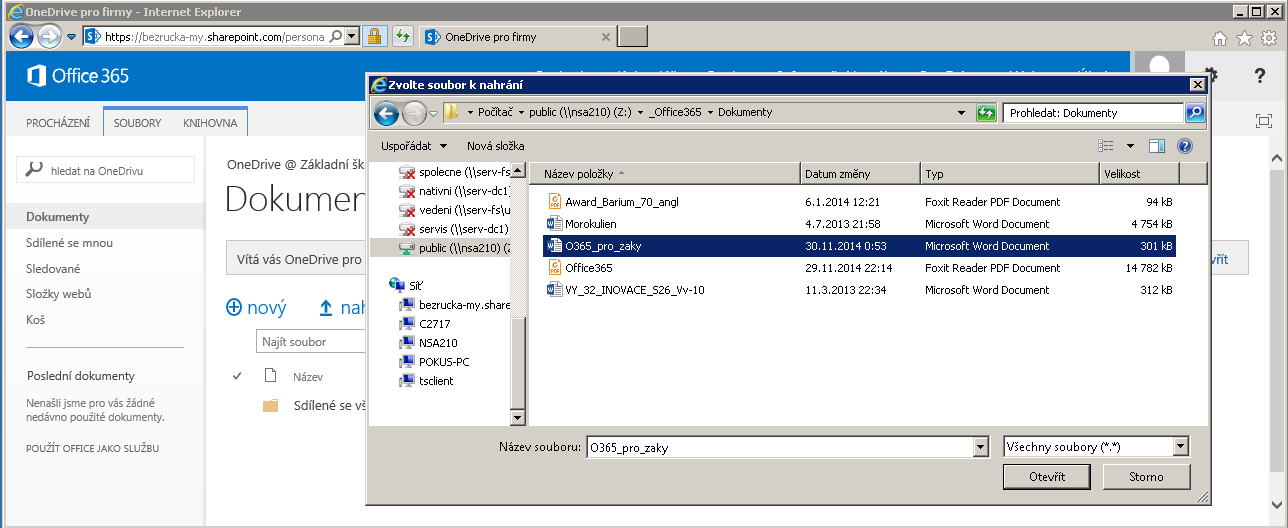This screenshot has width=1288, height=528.
Task: Show the preview pane in dialog
Action: point(1157,146)
